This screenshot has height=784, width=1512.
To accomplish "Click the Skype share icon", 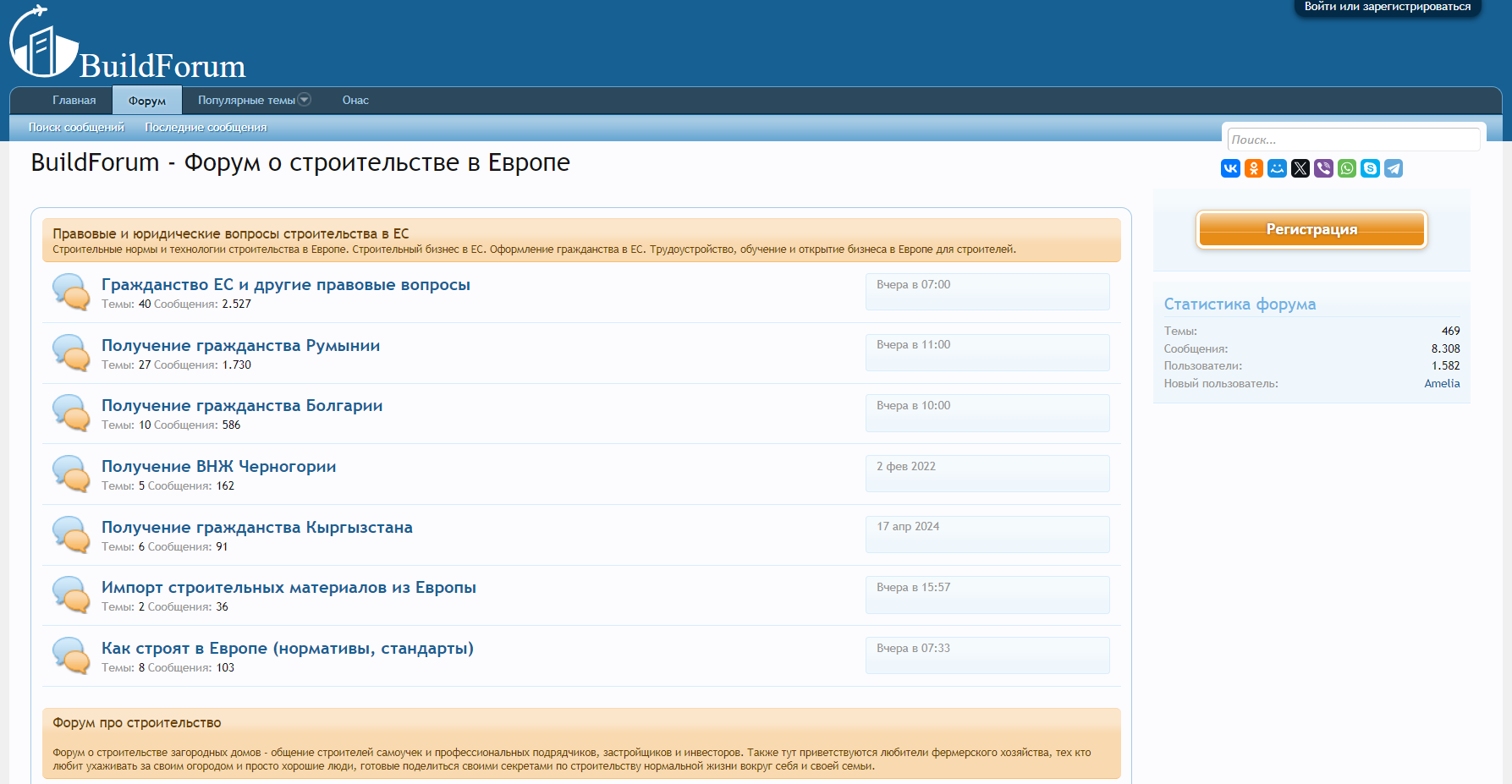I will (x=1370, y=168).
